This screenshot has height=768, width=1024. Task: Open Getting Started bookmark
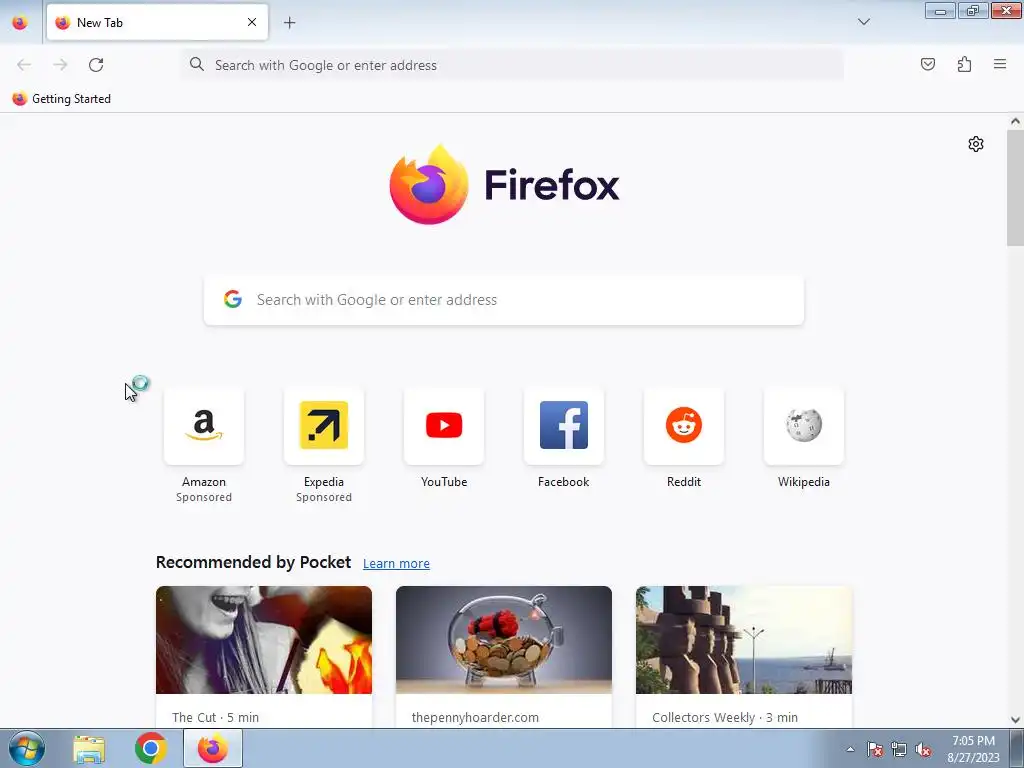pyautogui.click(x=61, y=99)
